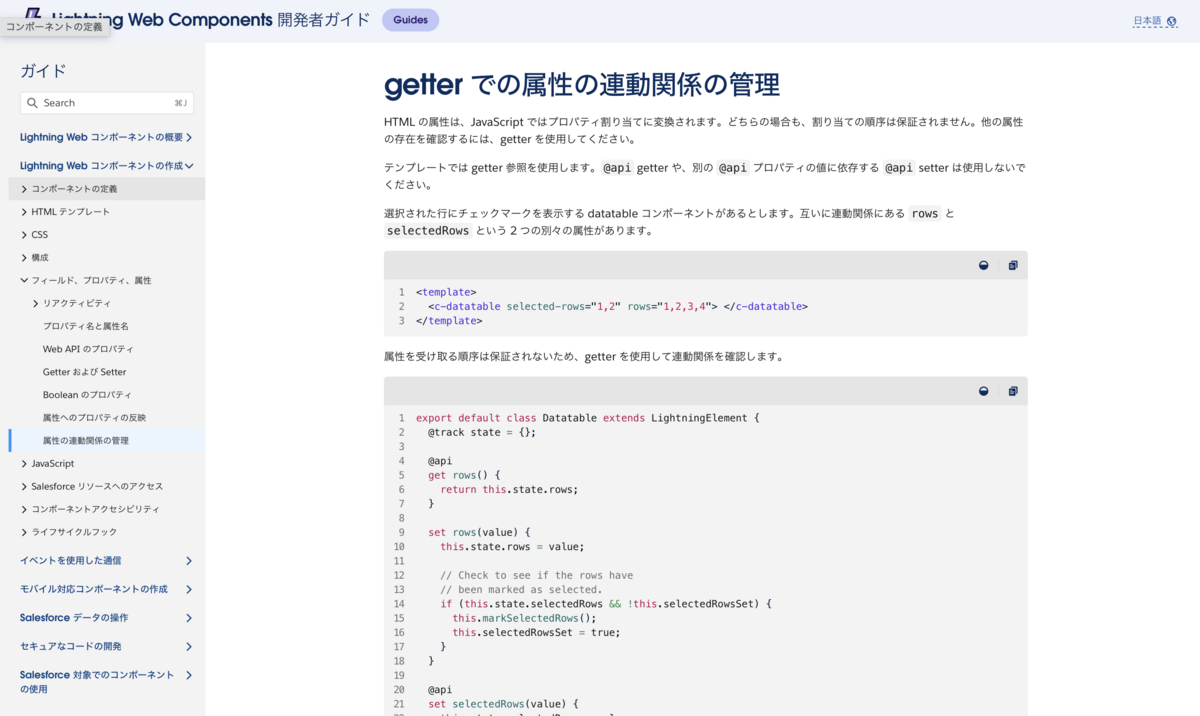Toggle the theme icon on the Datatable code block

(984, 391)
